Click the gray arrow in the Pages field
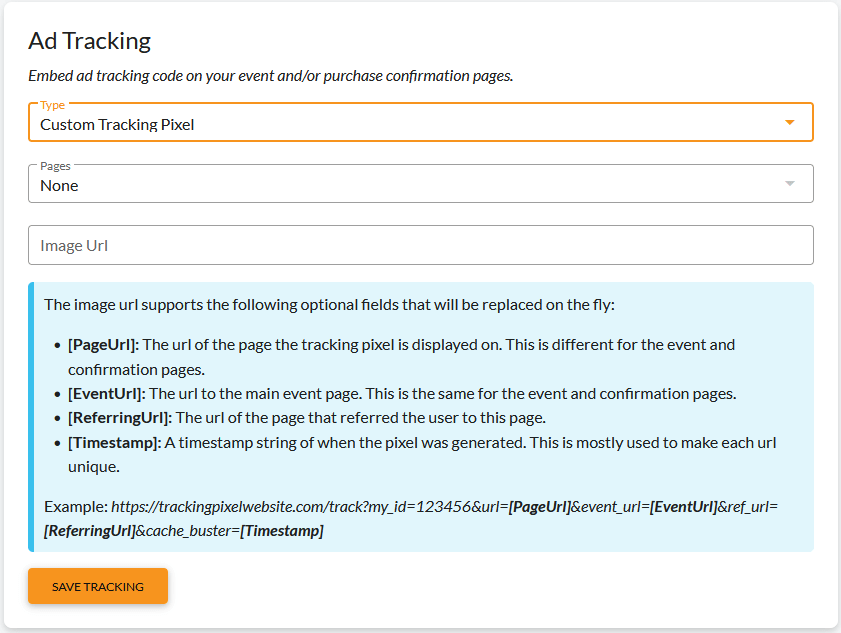Screen dimensions: 841x633 point(790,183)
